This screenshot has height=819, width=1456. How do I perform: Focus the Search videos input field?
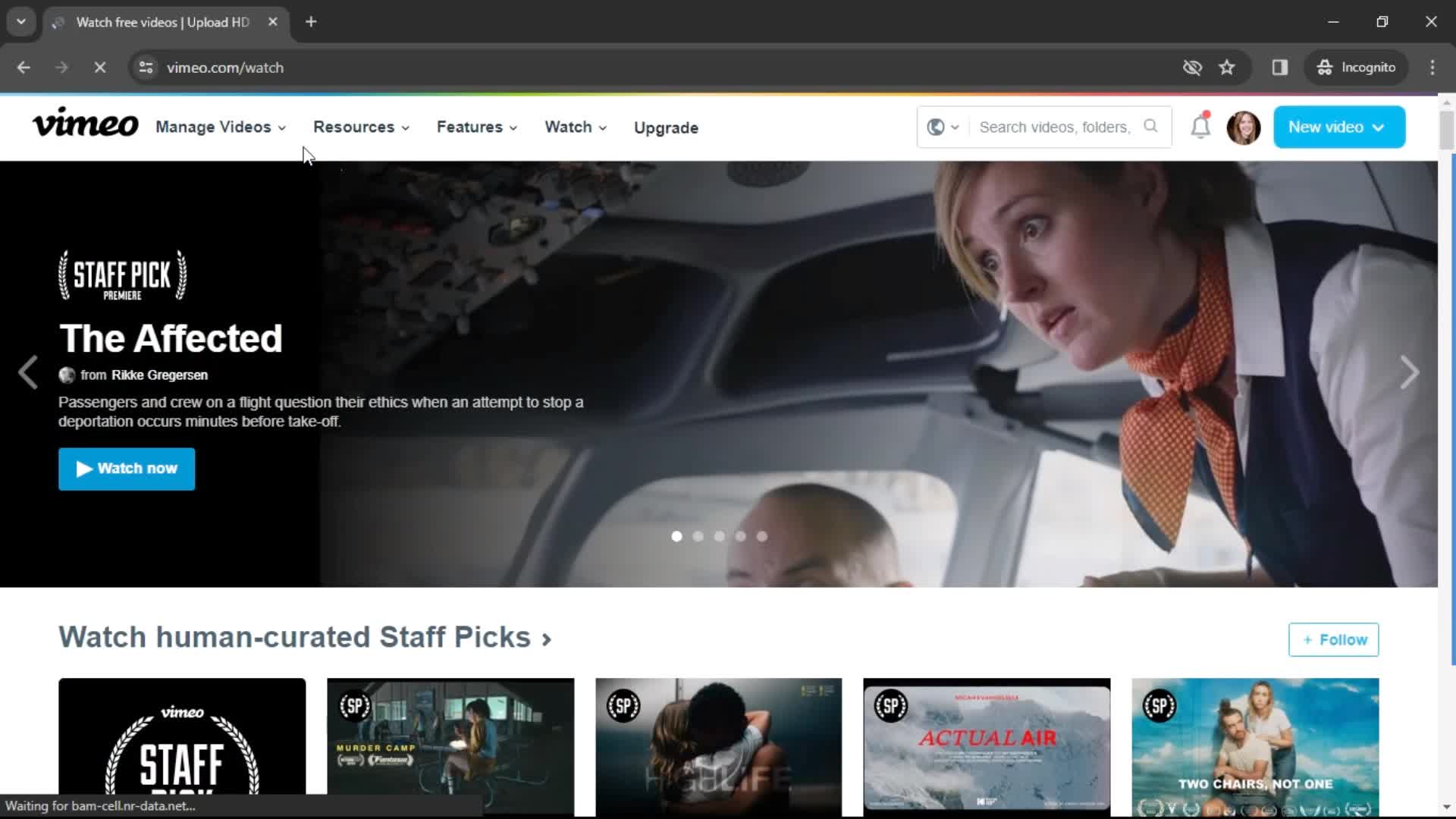1056,127
